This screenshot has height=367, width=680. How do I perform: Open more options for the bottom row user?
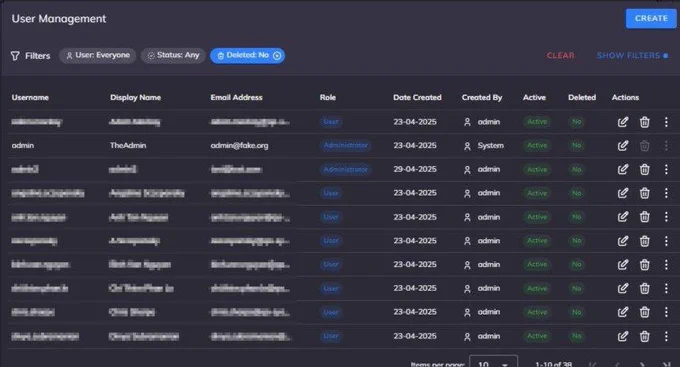666,336
